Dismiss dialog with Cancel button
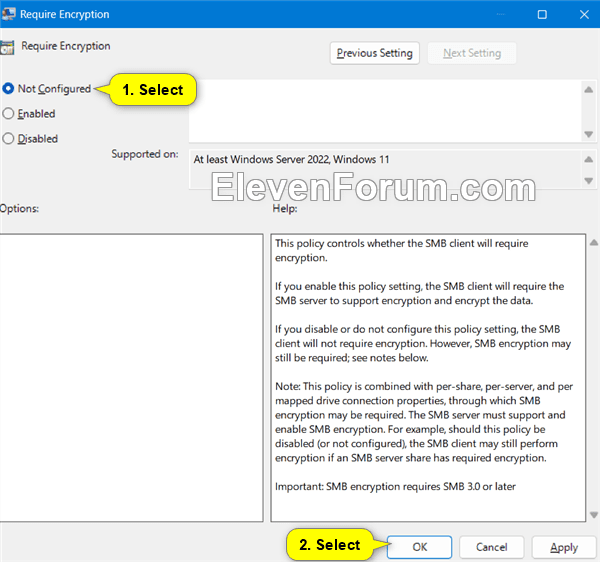The height and width of the screenshot is (562, 600). [x=491, y=547]
